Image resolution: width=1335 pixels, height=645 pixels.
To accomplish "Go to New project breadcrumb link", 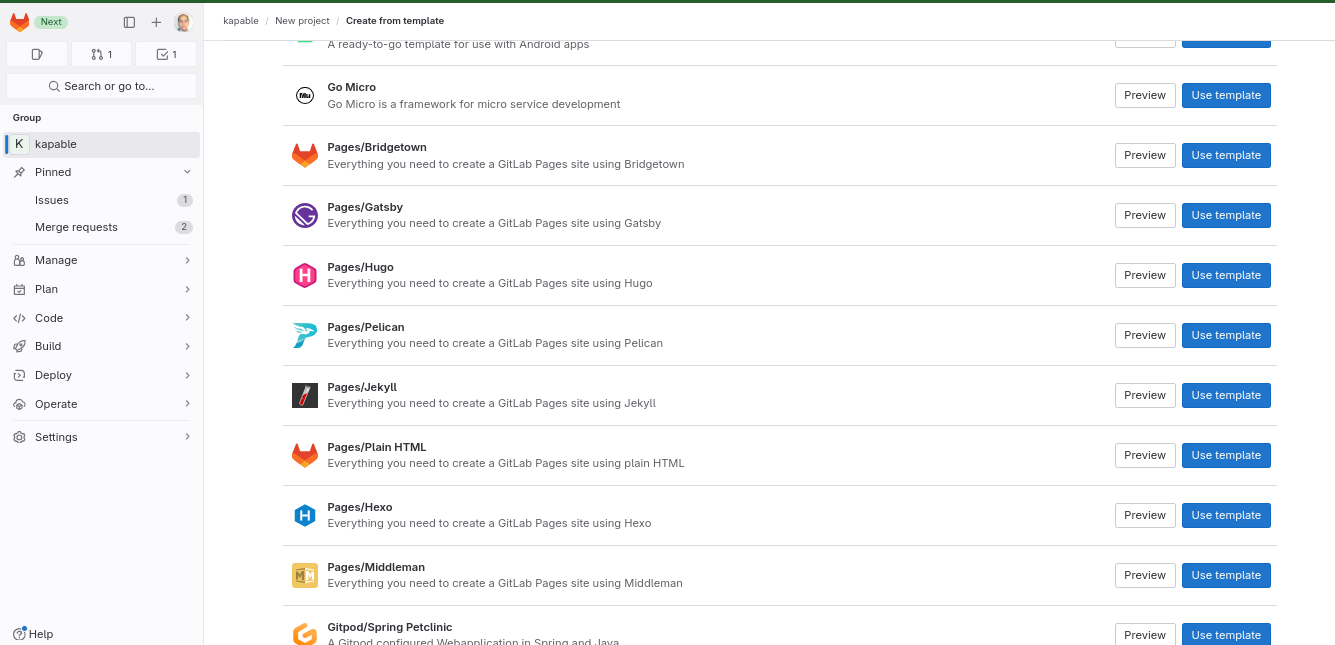I will pyautogui.click(x=303, y=21).
